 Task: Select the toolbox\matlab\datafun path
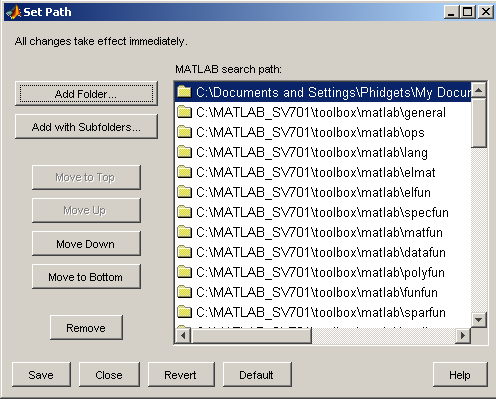(x=323, y=252)
